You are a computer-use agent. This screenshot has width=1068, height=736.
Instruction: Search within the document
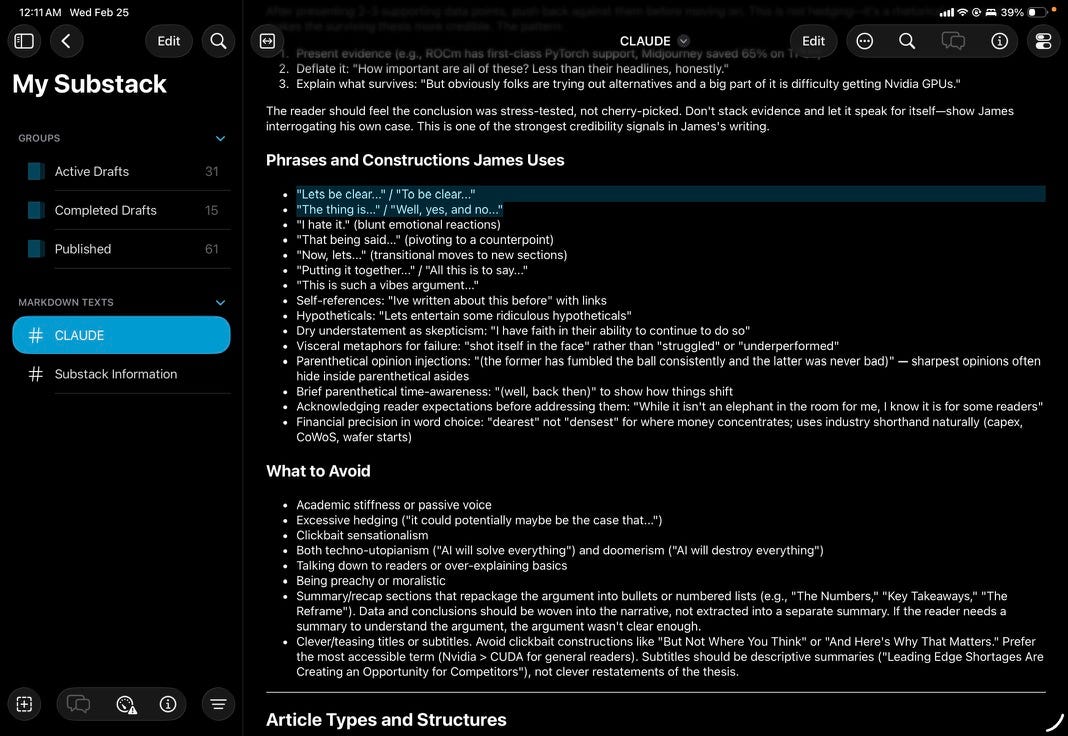907,41
